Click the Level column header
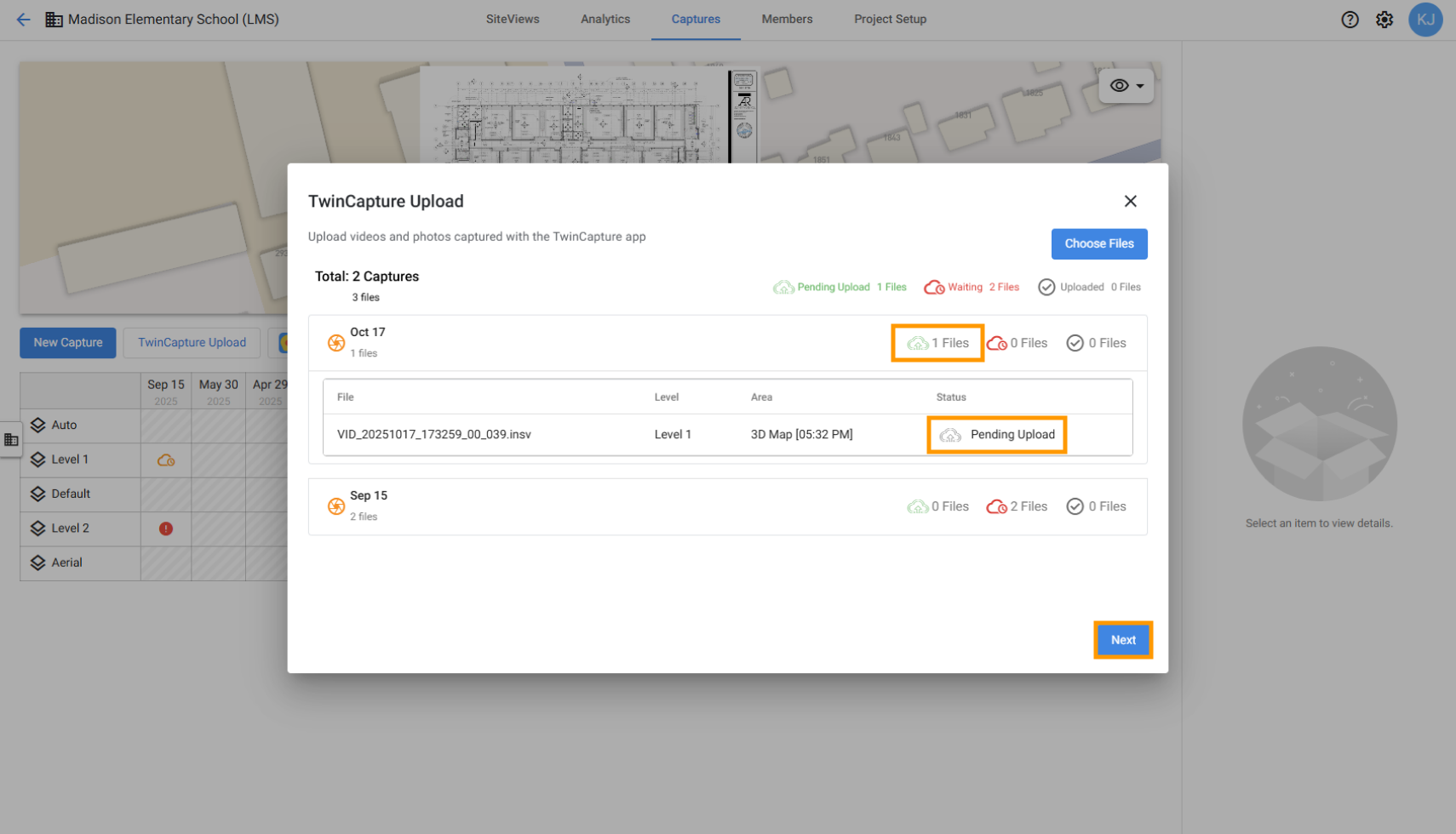 (x=666, y=397)
